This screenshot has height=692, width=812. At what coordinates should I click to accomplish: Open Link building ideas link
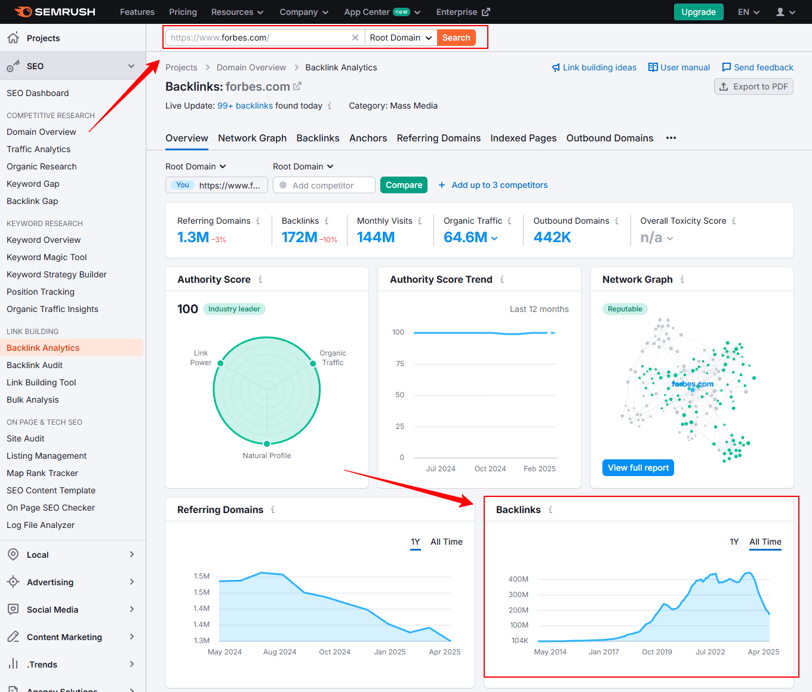[x=594, y=67]
